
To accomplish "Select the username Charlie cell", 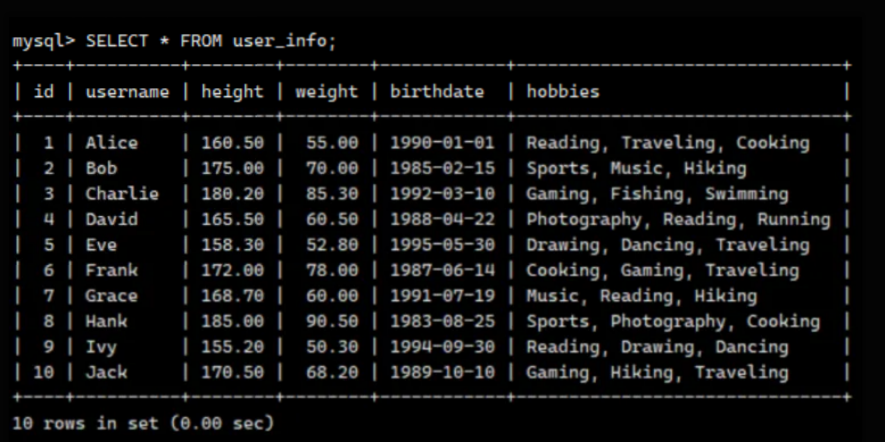I will 121,194.
